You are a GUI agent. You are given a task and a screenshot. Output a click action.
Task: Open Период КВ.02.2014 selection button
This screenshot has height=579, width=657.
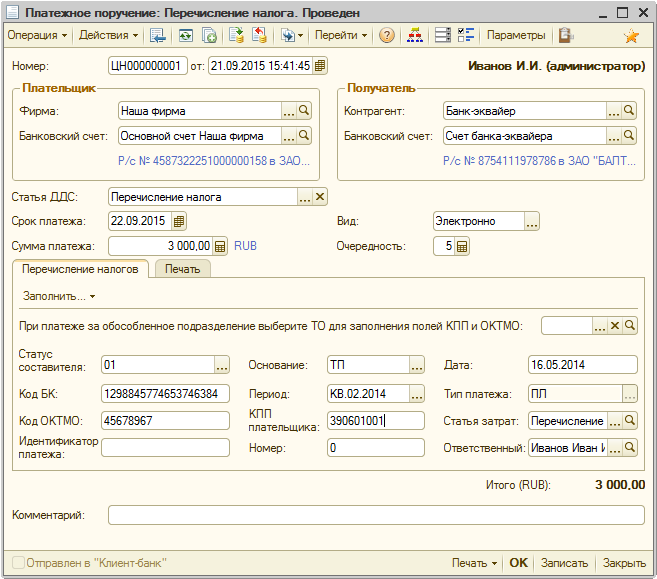pyautogui.click(x=416, y=394)
